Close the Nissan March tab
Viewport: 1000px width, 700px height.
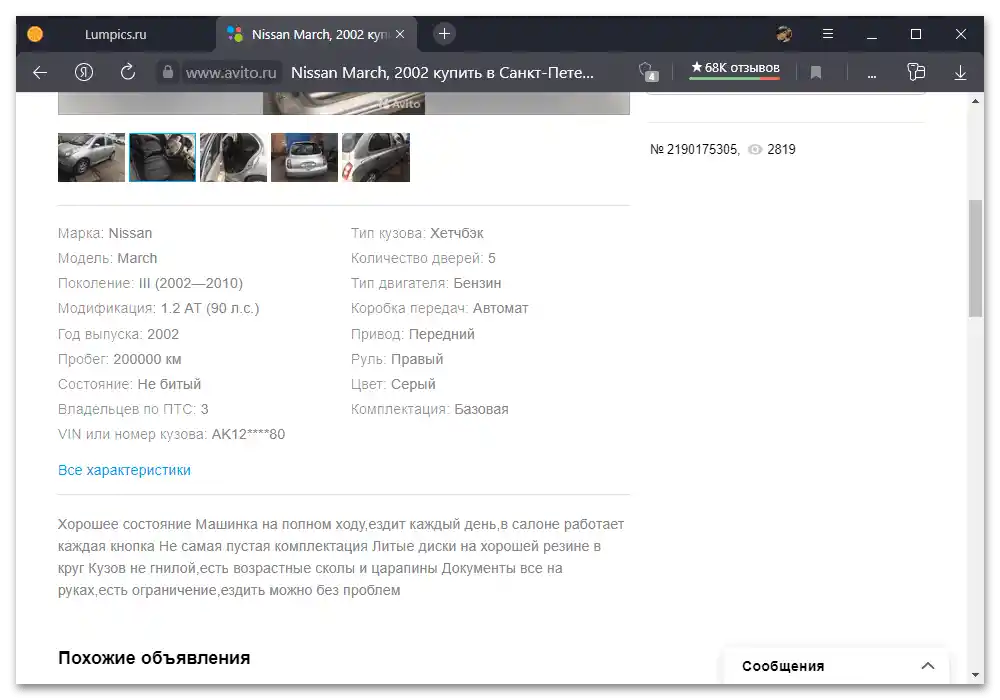click(400, 34)
